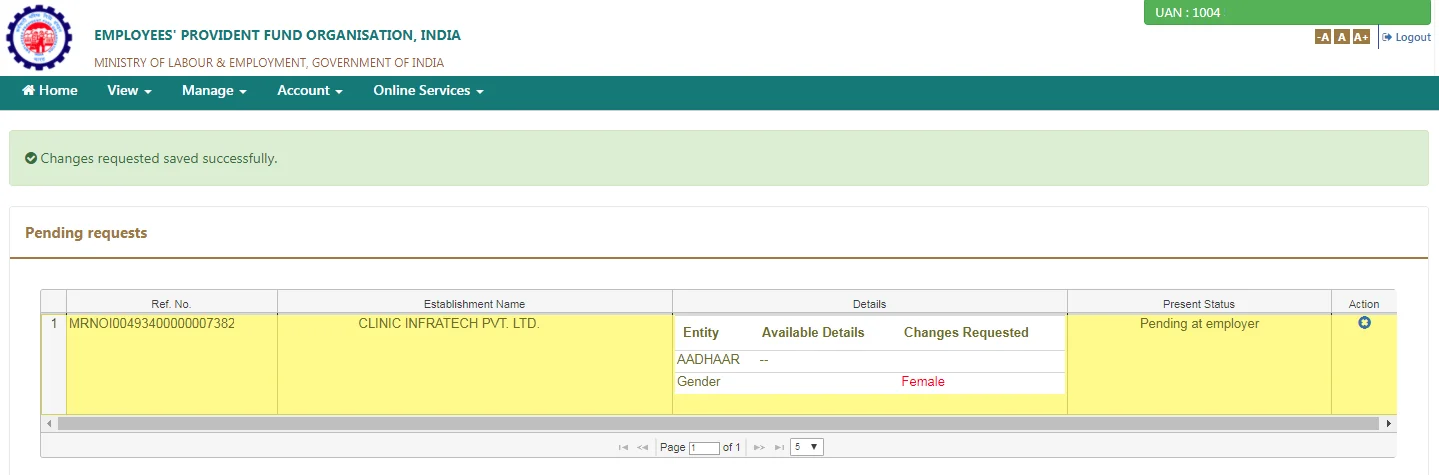Go to the last page of the grid
The width and height of the screenshot is (1439, 475).
[779, 447]
